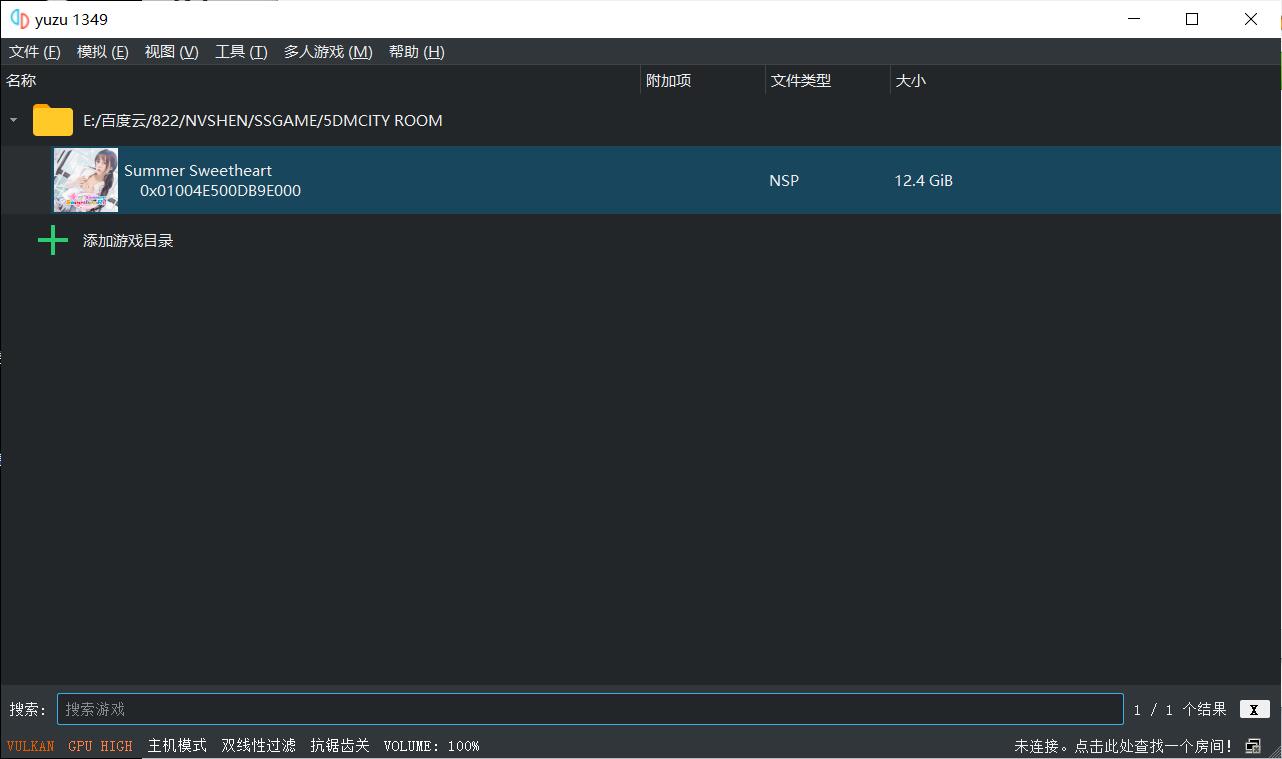Toggle 主机模式 docked mode
The height and width of the screenshot is (759, 1282).
(x=177, y=746)
